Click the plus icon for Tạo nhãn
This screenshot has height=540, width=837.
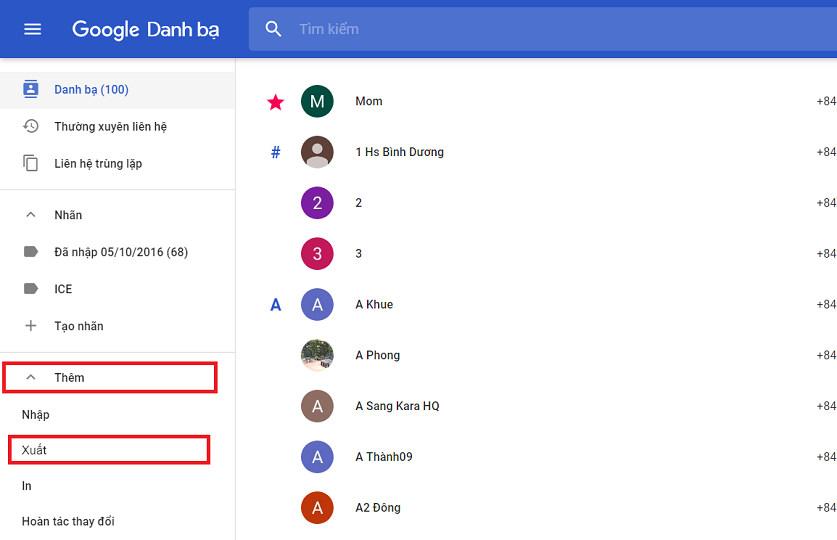(x=31, y=325)
